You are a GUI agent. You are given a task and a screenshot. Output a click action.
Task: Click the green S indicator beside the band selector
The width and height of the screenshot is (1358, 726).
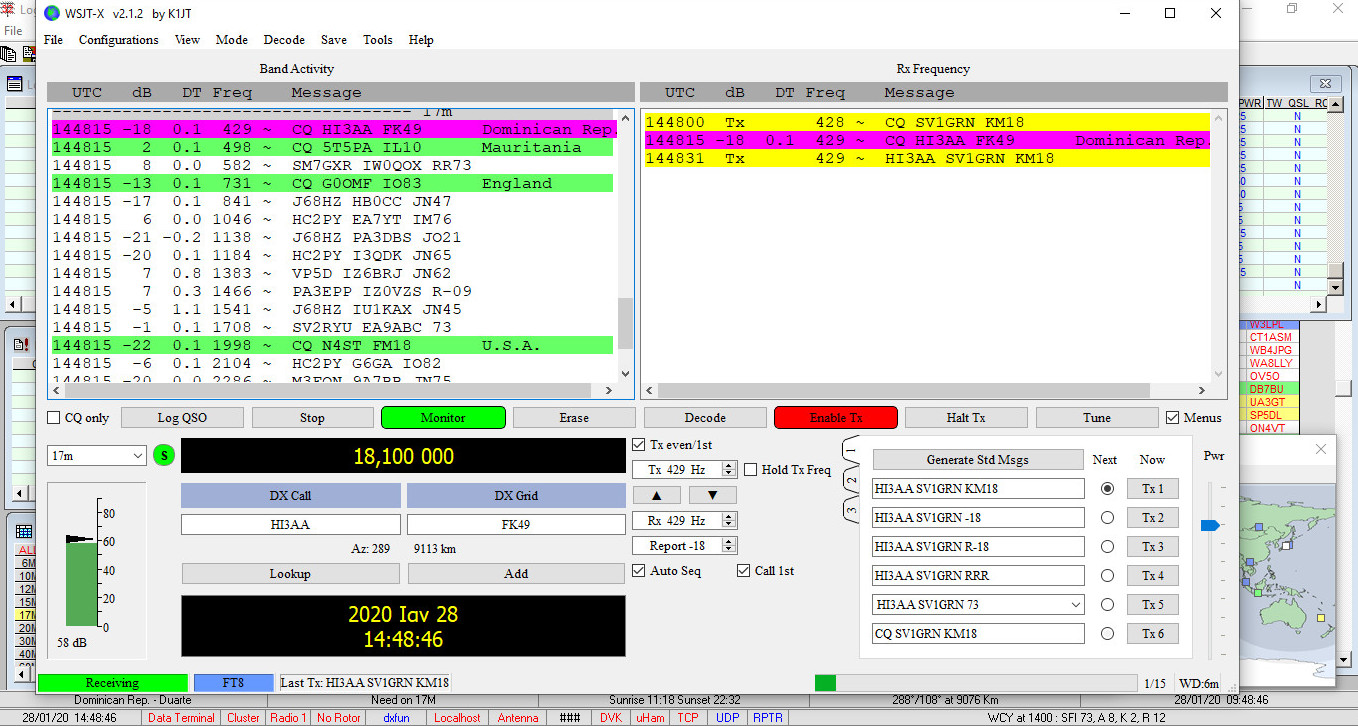(x=163, y=455)
